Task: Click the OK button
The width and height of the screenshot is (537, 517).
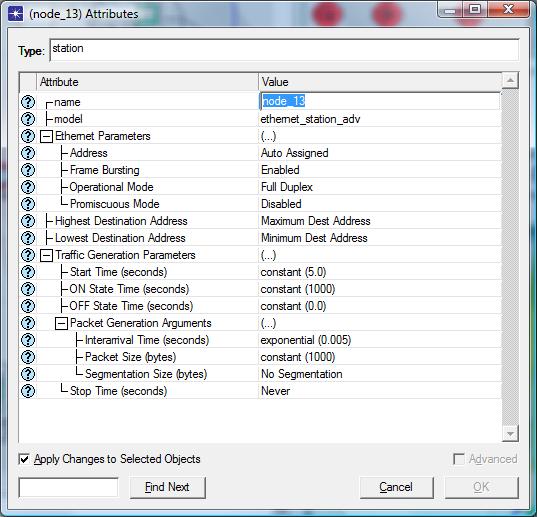Action: pos(482,487)
